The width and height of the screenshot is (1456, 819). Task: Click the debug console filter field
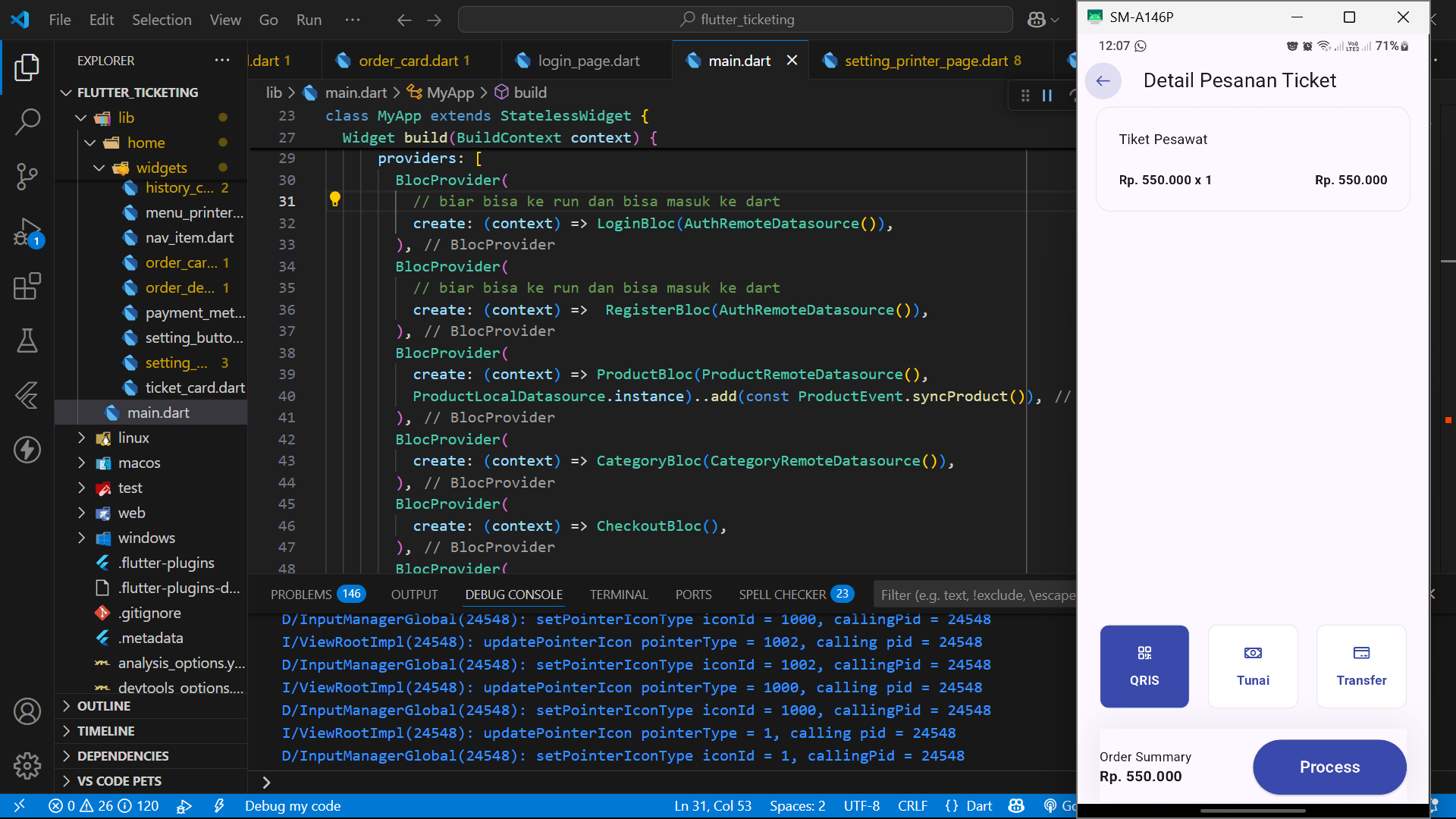point(977,595)
